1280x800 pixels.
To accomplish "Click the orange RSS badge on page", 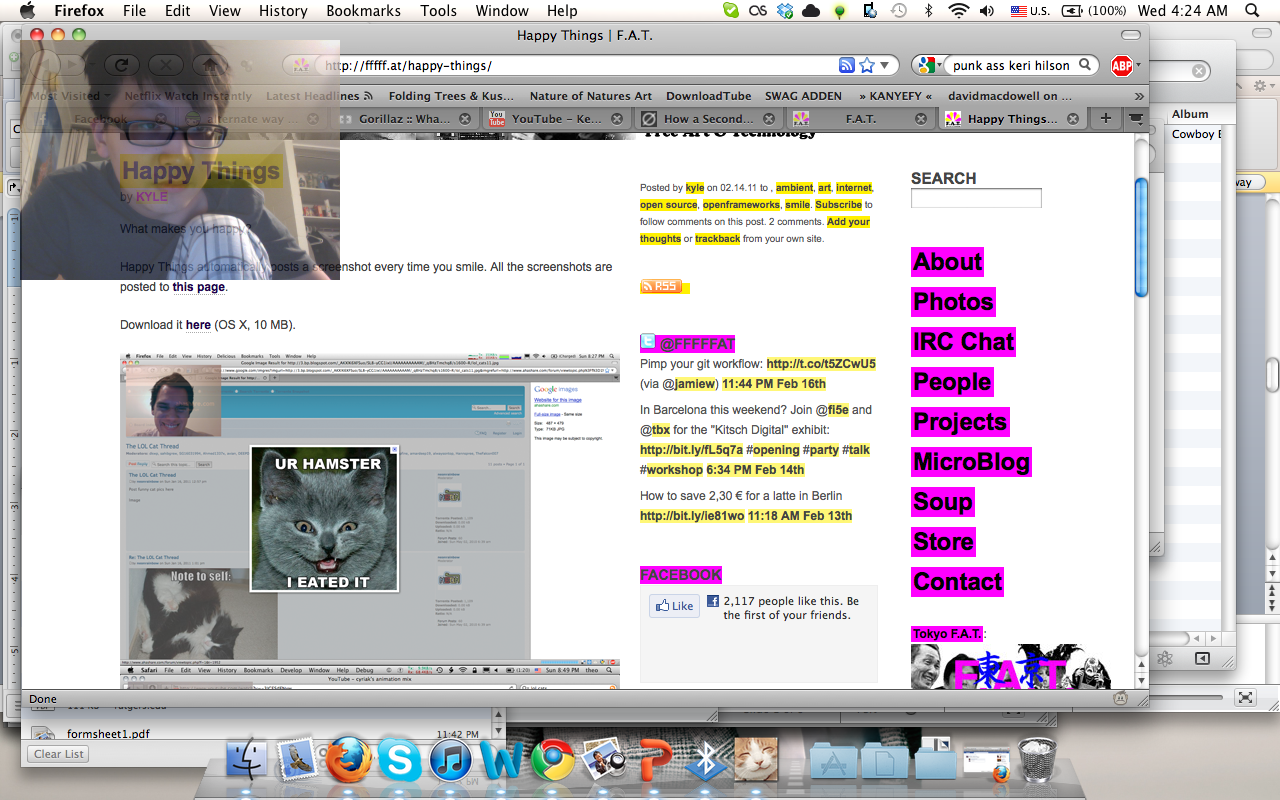I will click(660, 287).
